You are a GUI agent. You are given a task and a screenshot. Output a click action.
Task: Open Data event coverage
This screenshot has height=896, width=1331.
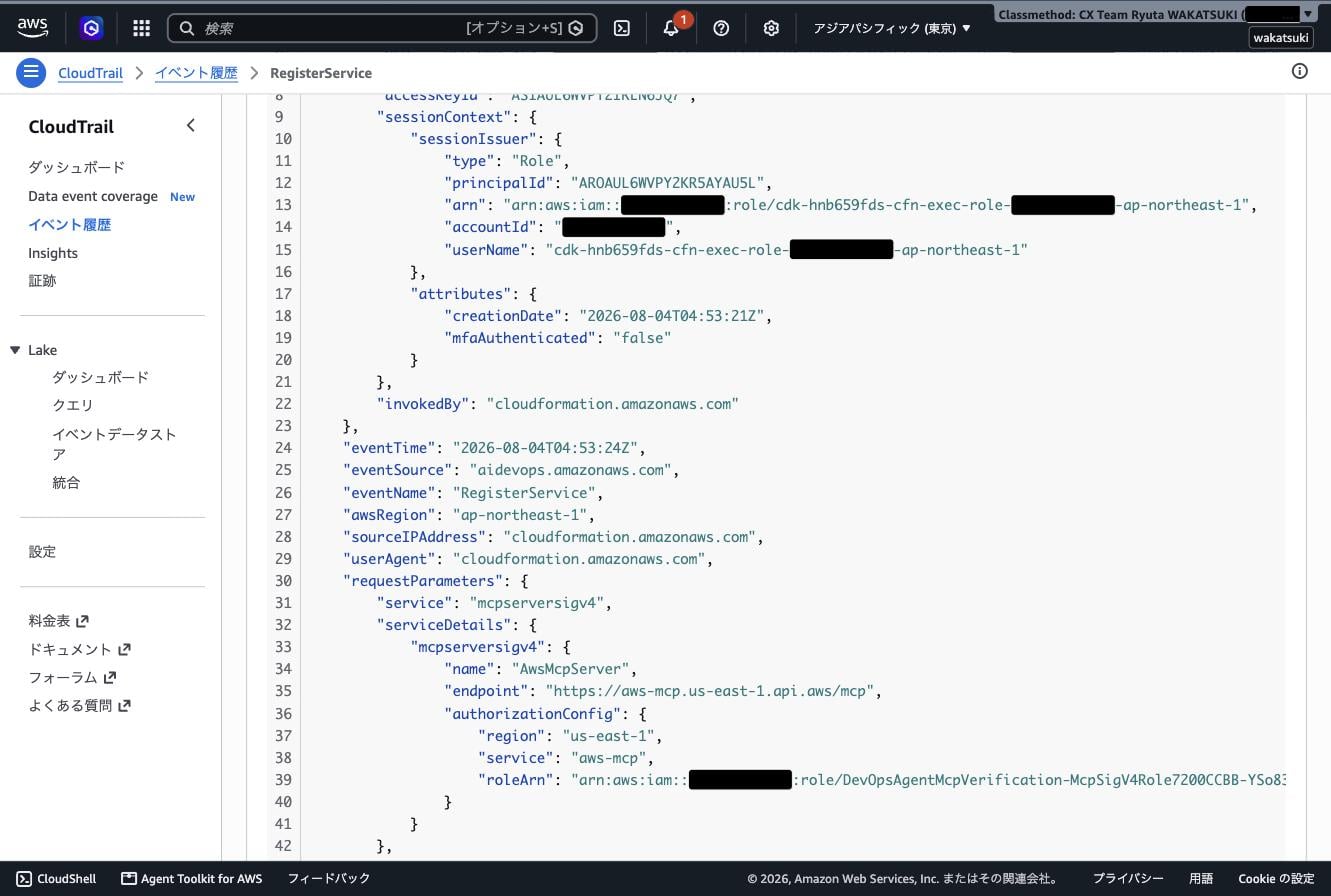point(93,196)
